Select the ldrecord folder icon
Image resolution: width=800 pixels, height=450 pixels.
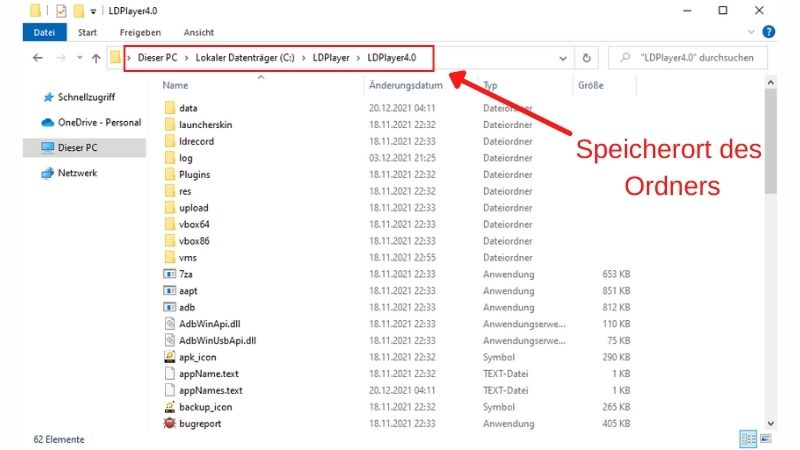pyautogui.click(x=170, y=141)
